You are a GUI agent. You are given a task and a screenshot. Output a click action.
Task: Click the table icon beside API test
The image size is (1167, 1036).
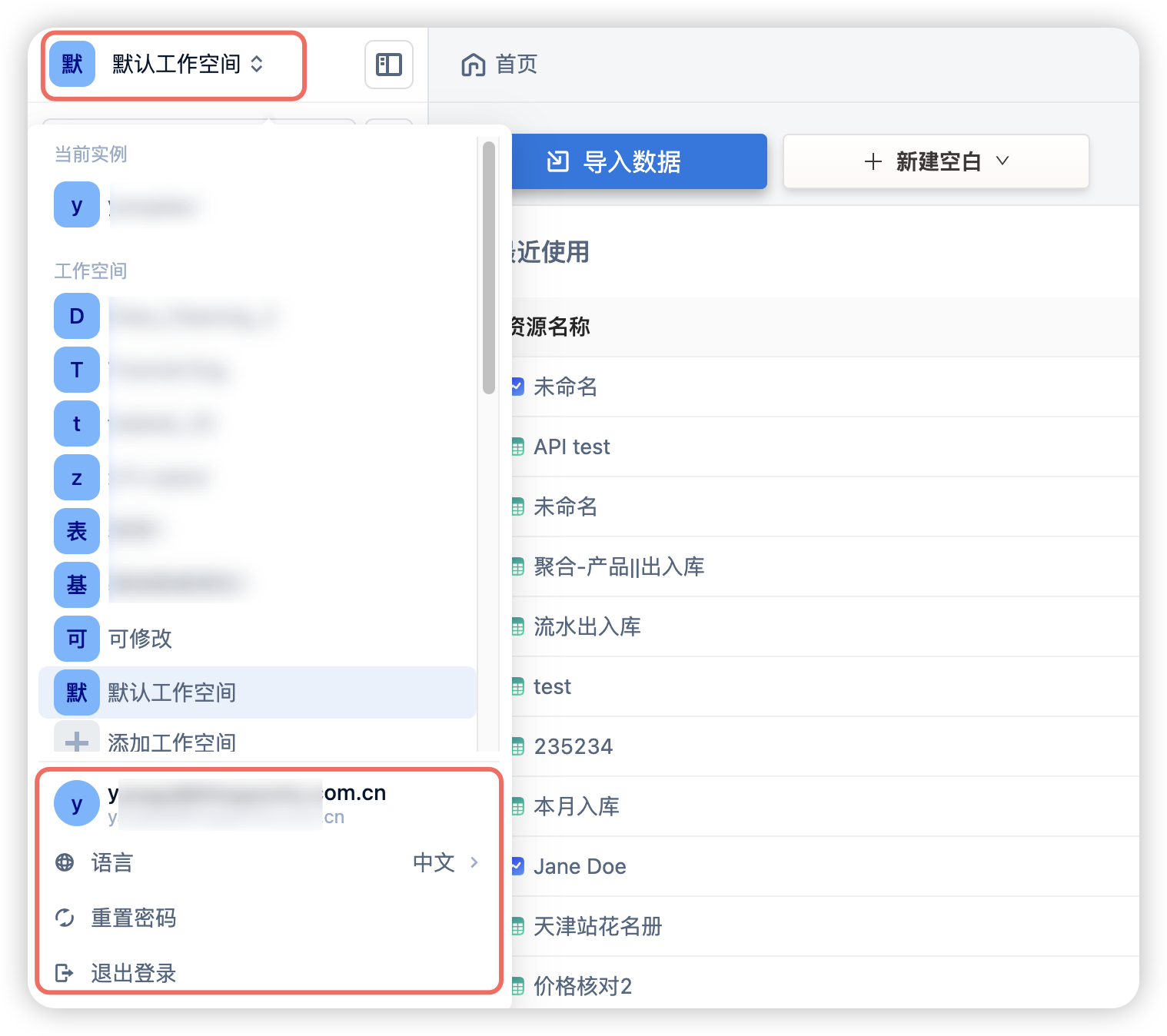point(518,447)
